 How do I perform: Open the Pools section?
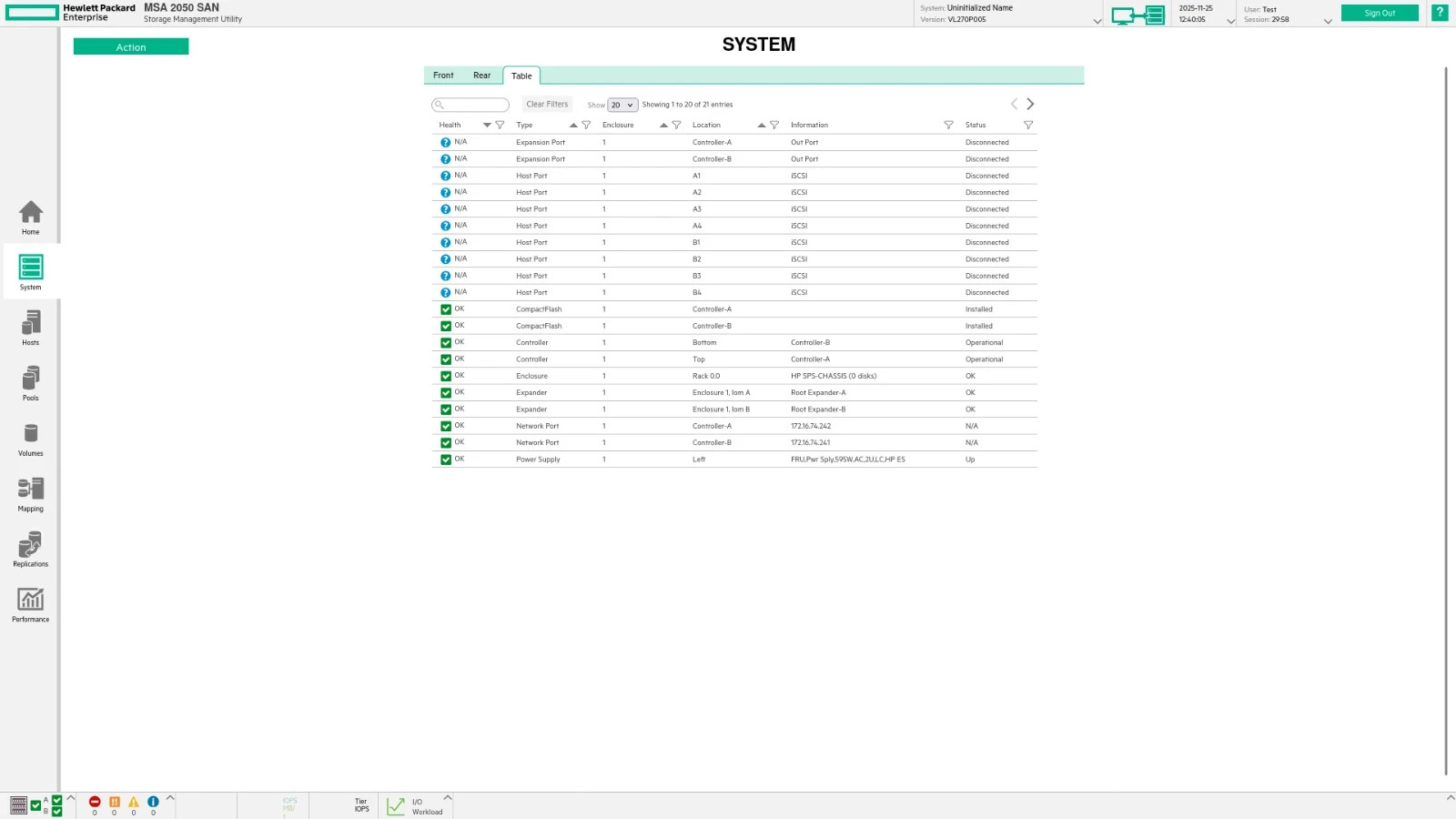pos(31,383)
